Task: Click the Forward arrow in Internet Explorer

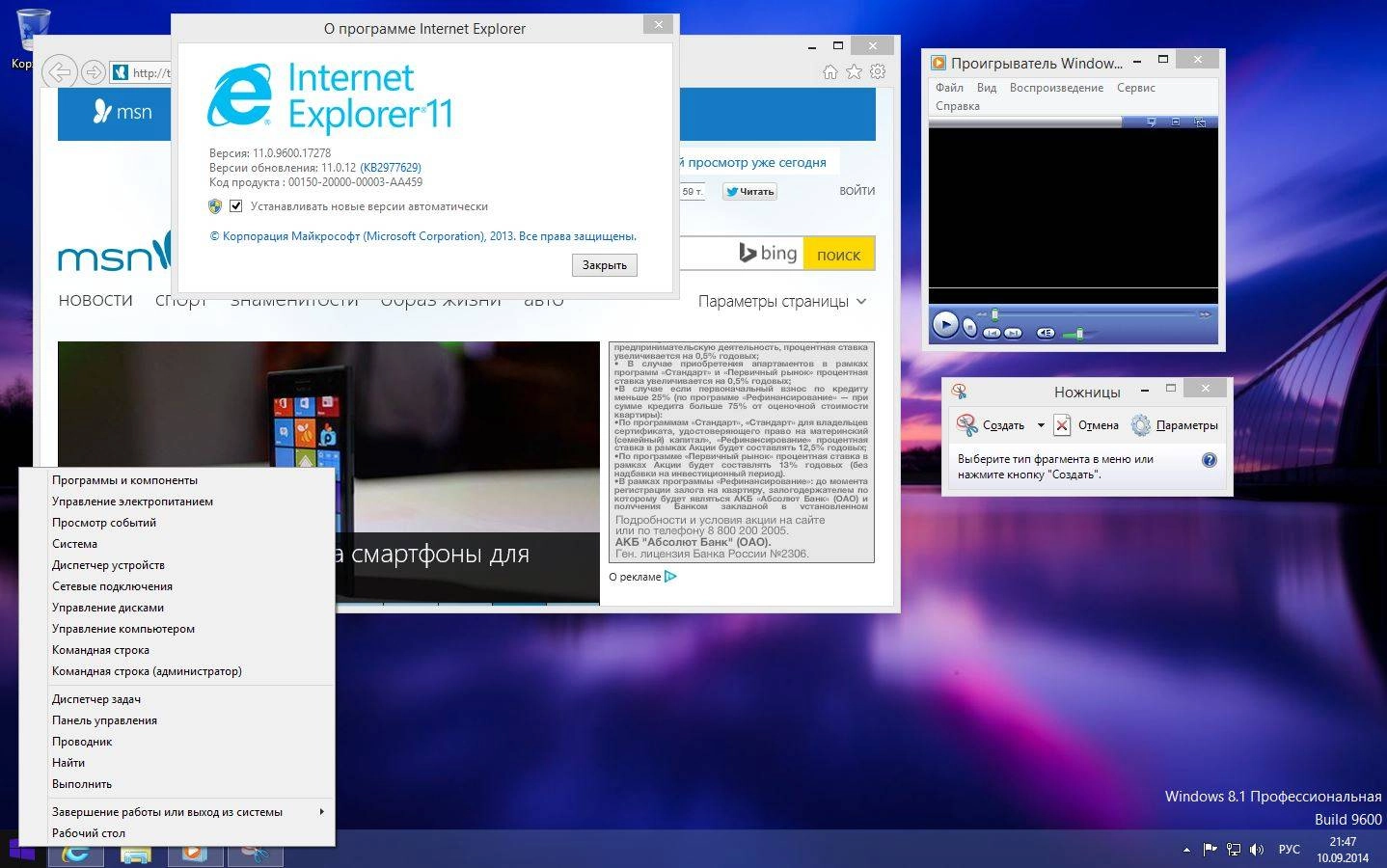Action: [93, 71]
